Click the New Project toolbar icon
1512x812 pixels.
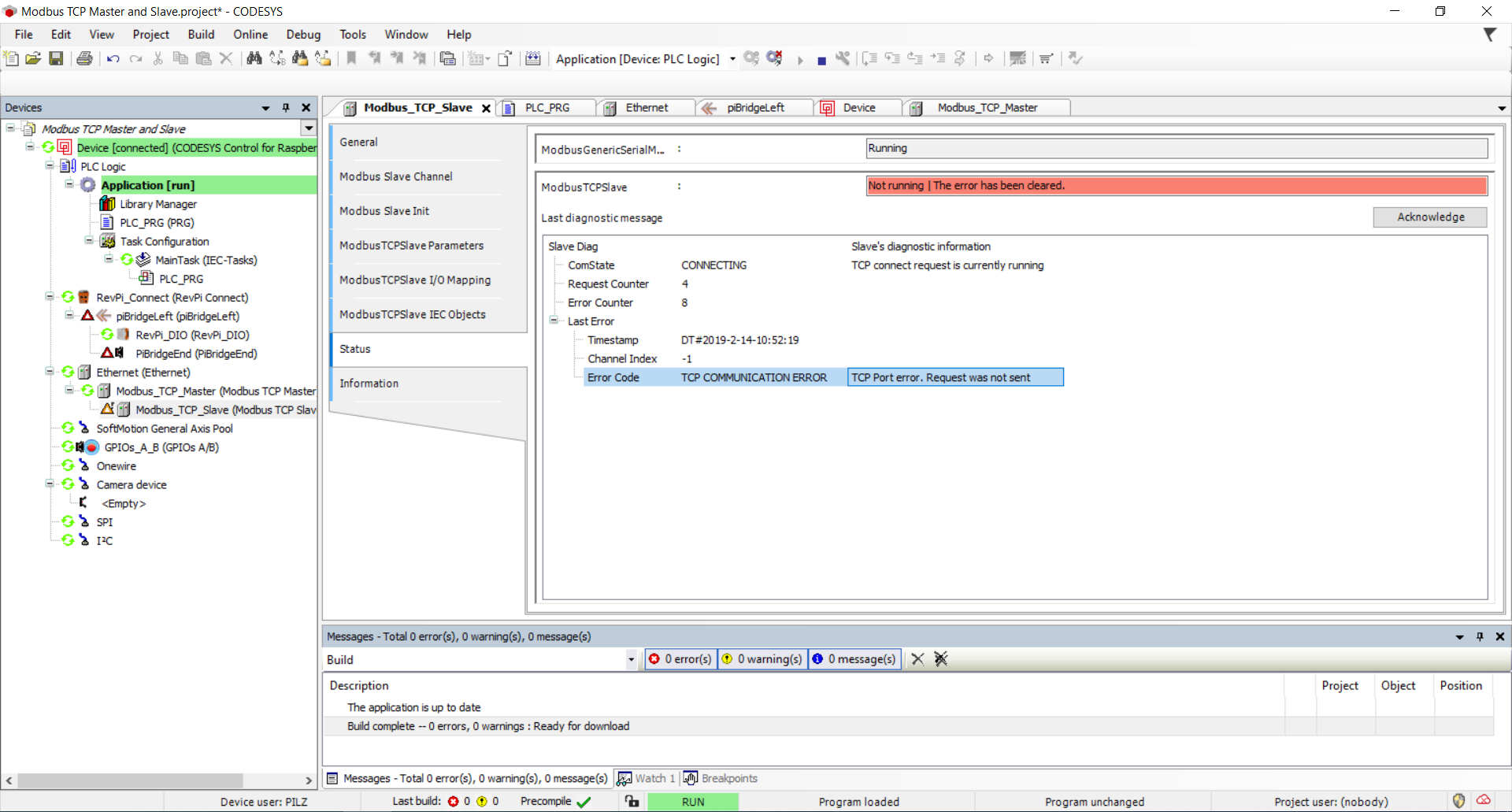point(11,58)
